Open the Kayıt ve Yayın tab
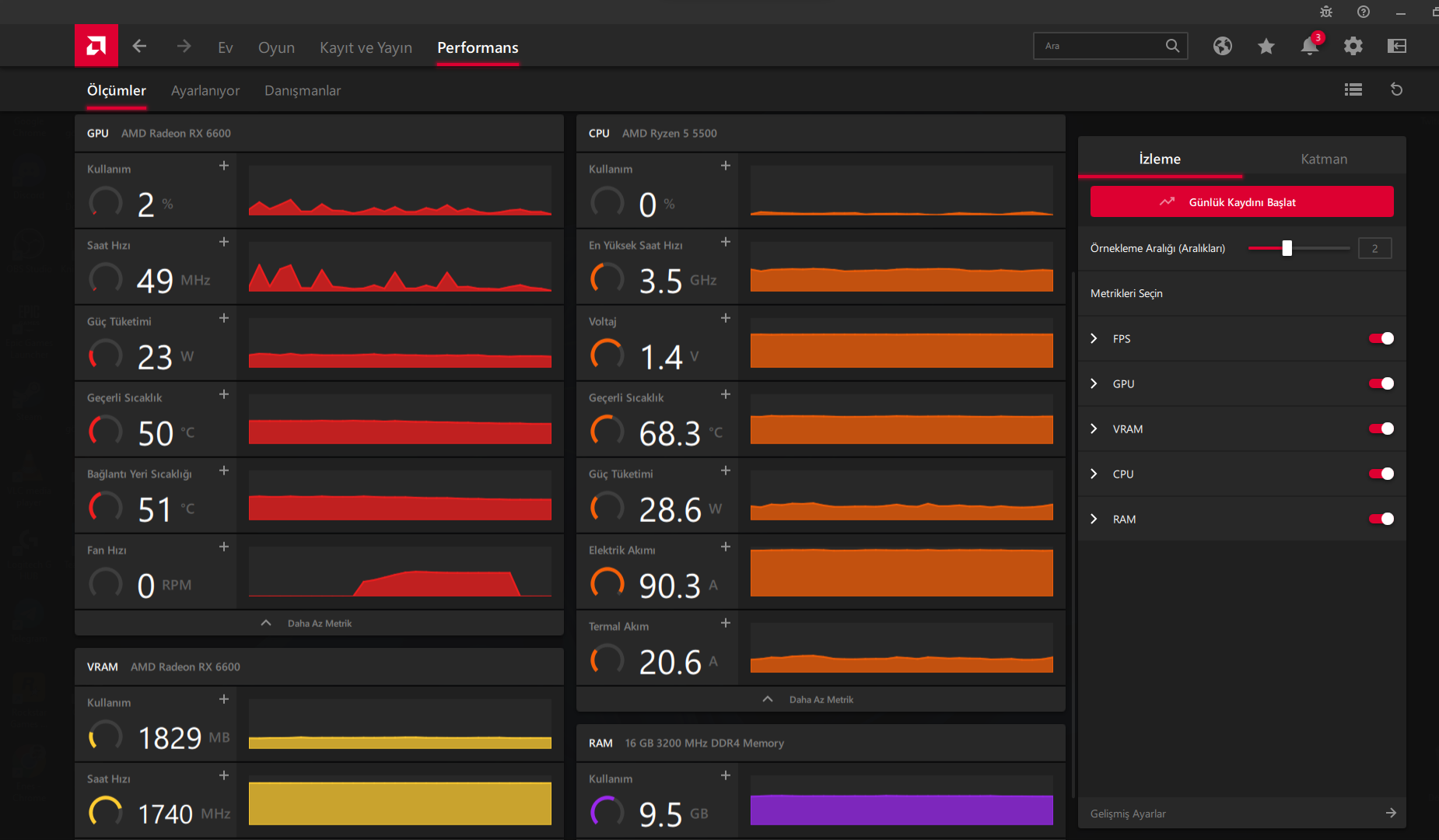 point(366,47)
